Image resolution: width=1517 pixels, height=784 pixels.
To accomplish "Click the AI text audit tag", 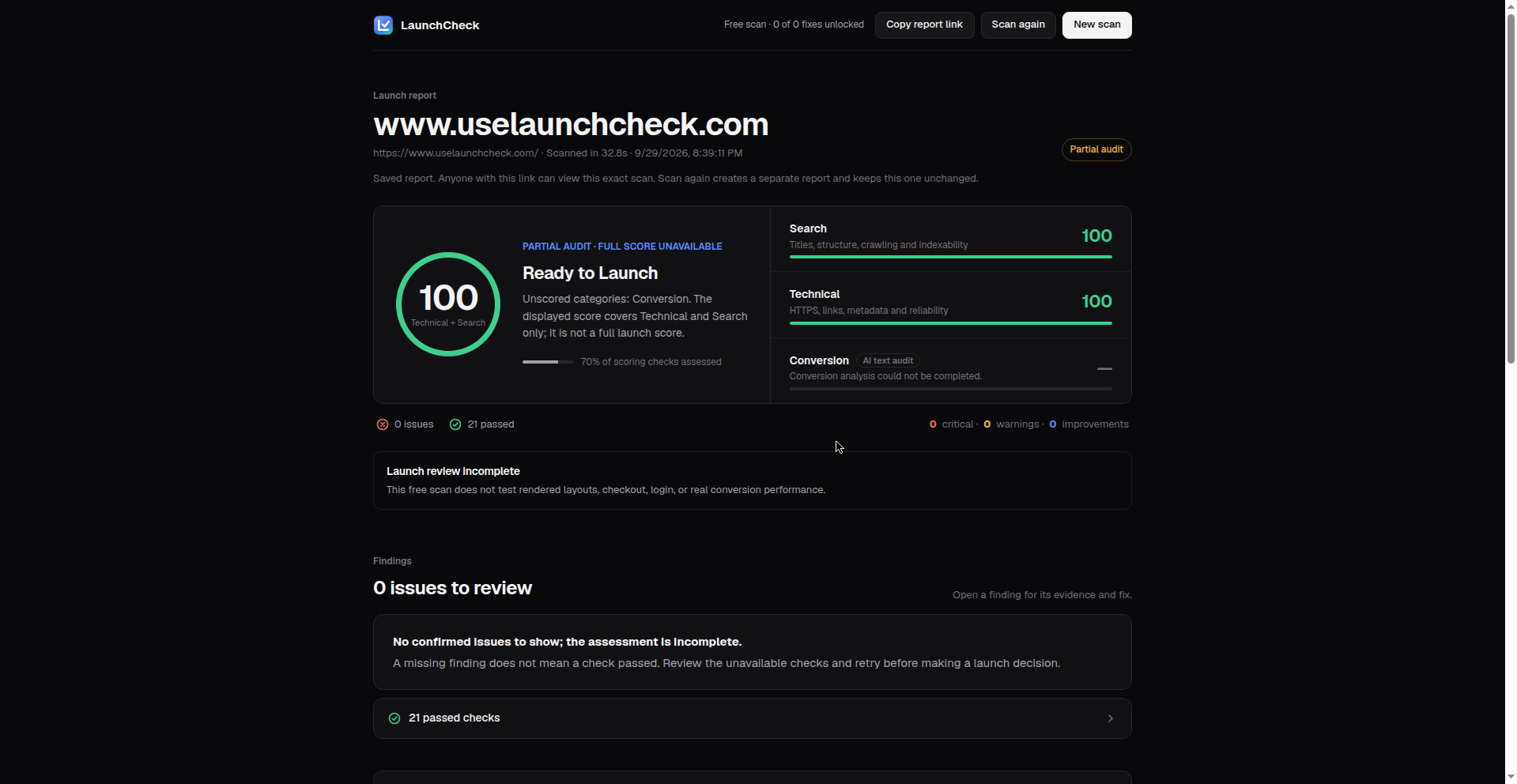I will [x=888, y=360].
